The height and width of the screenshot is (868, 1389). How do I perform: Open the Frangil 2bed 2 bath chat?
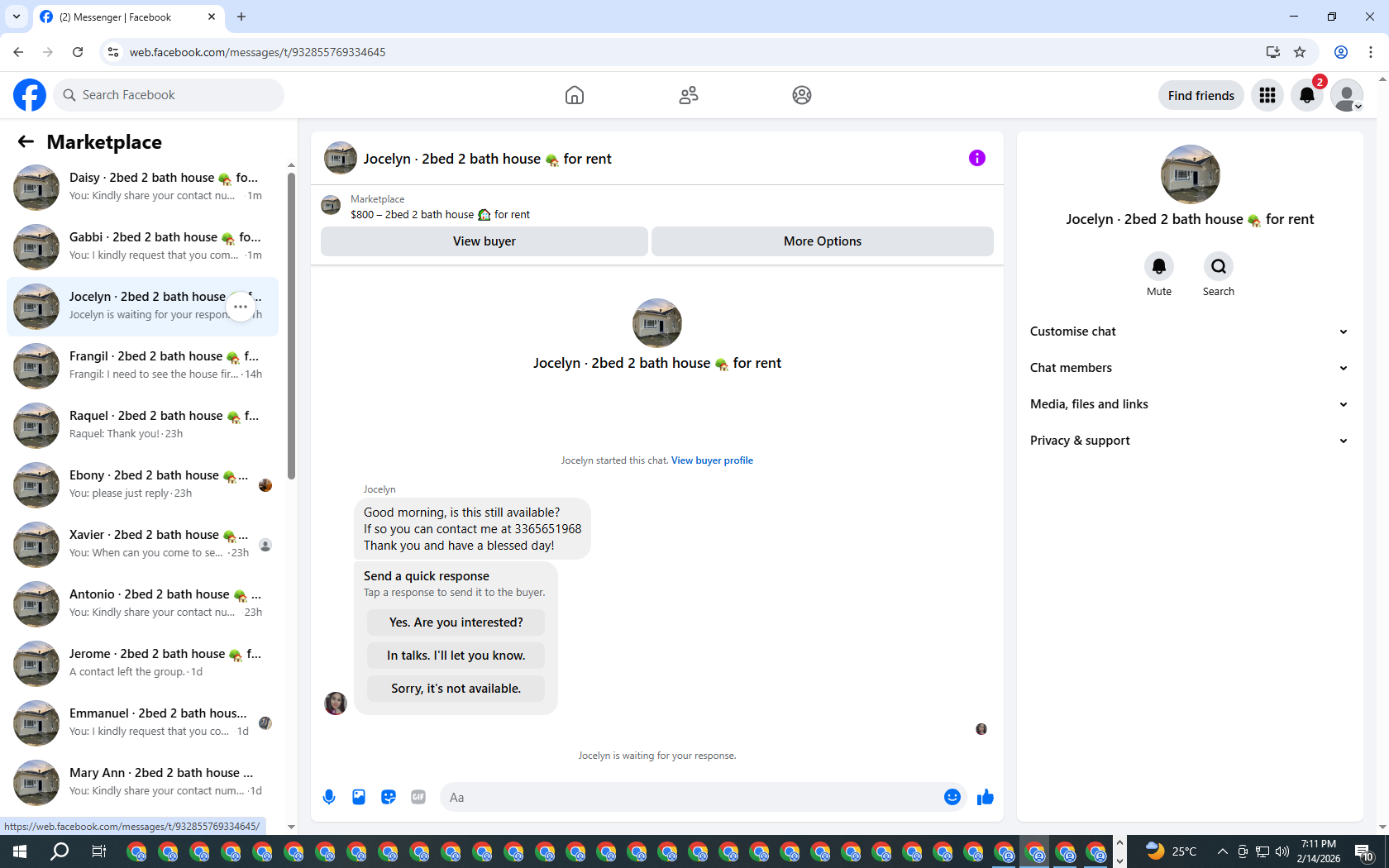pos(142,366)
